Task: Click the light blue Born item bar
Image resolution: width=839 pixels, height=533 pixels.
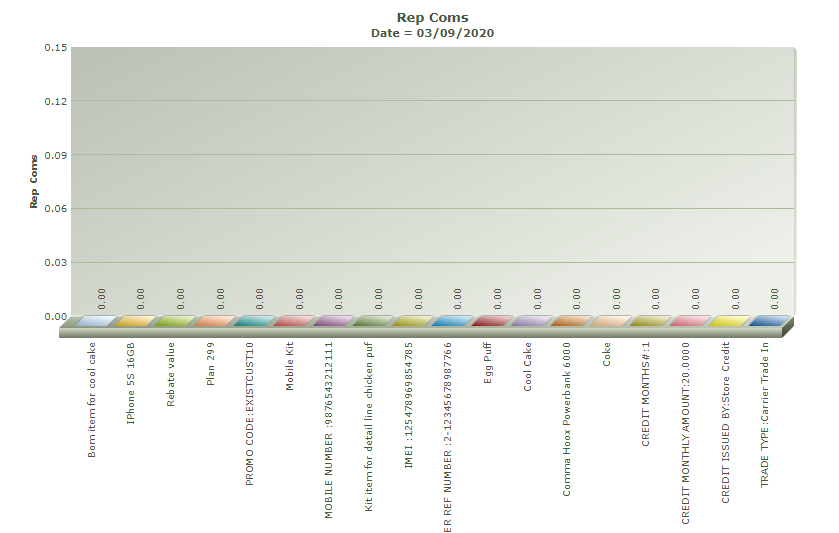Action: [x=96, y=321]
